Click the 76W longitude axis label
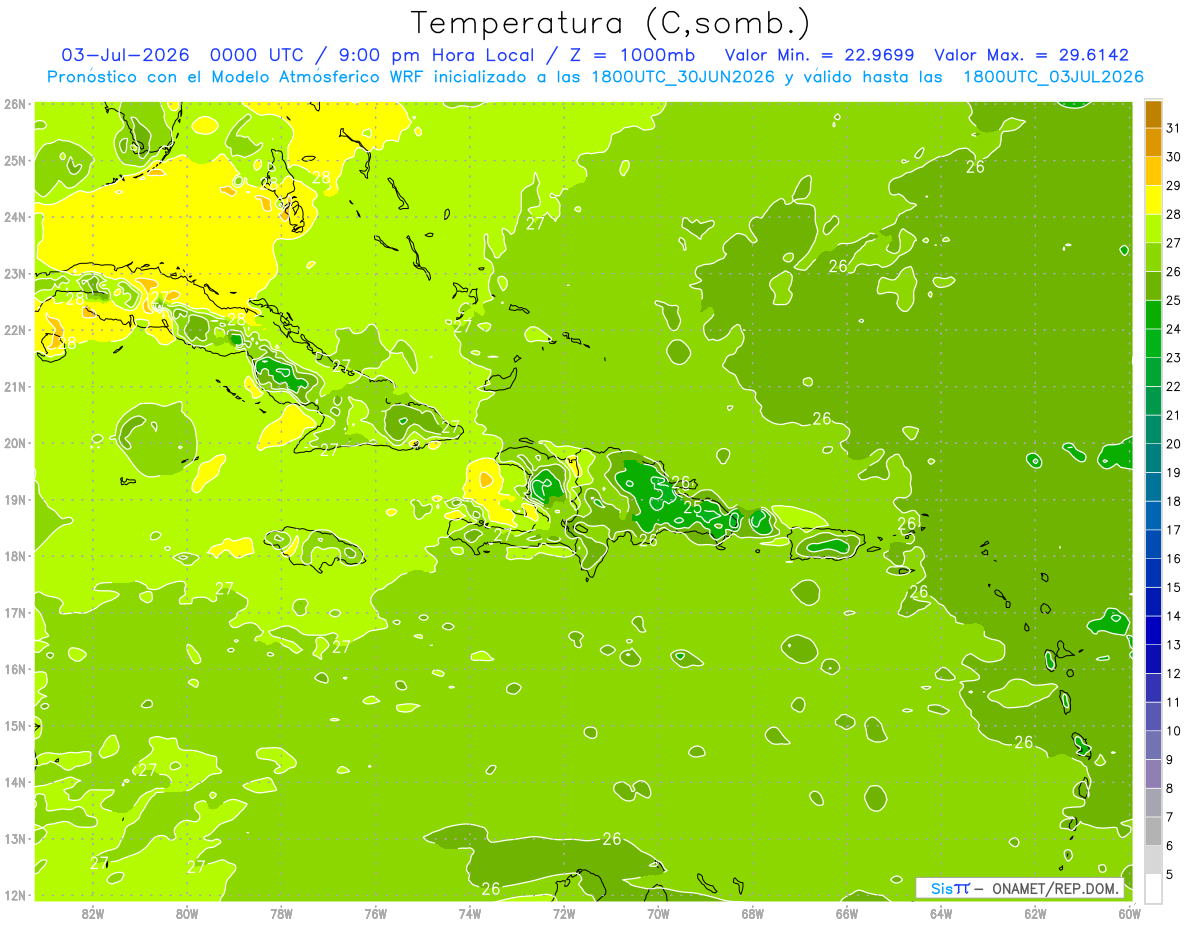Image resolution: width=1200 pixels, height=927 pixels. coord(376,913)
